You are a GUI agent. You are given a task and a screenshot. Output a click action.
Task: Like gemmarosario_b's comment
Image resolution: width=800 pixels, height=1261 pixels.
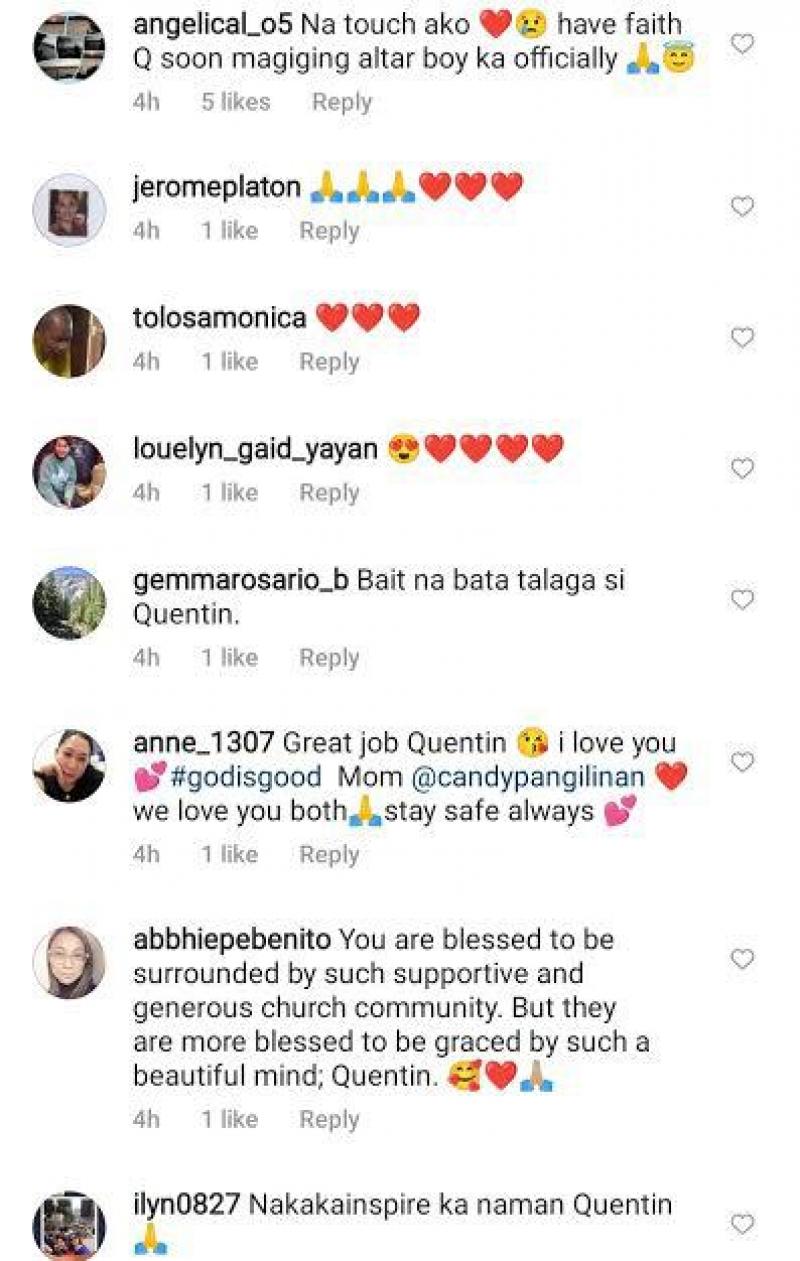pyautogui.click(x=742, y=600)
